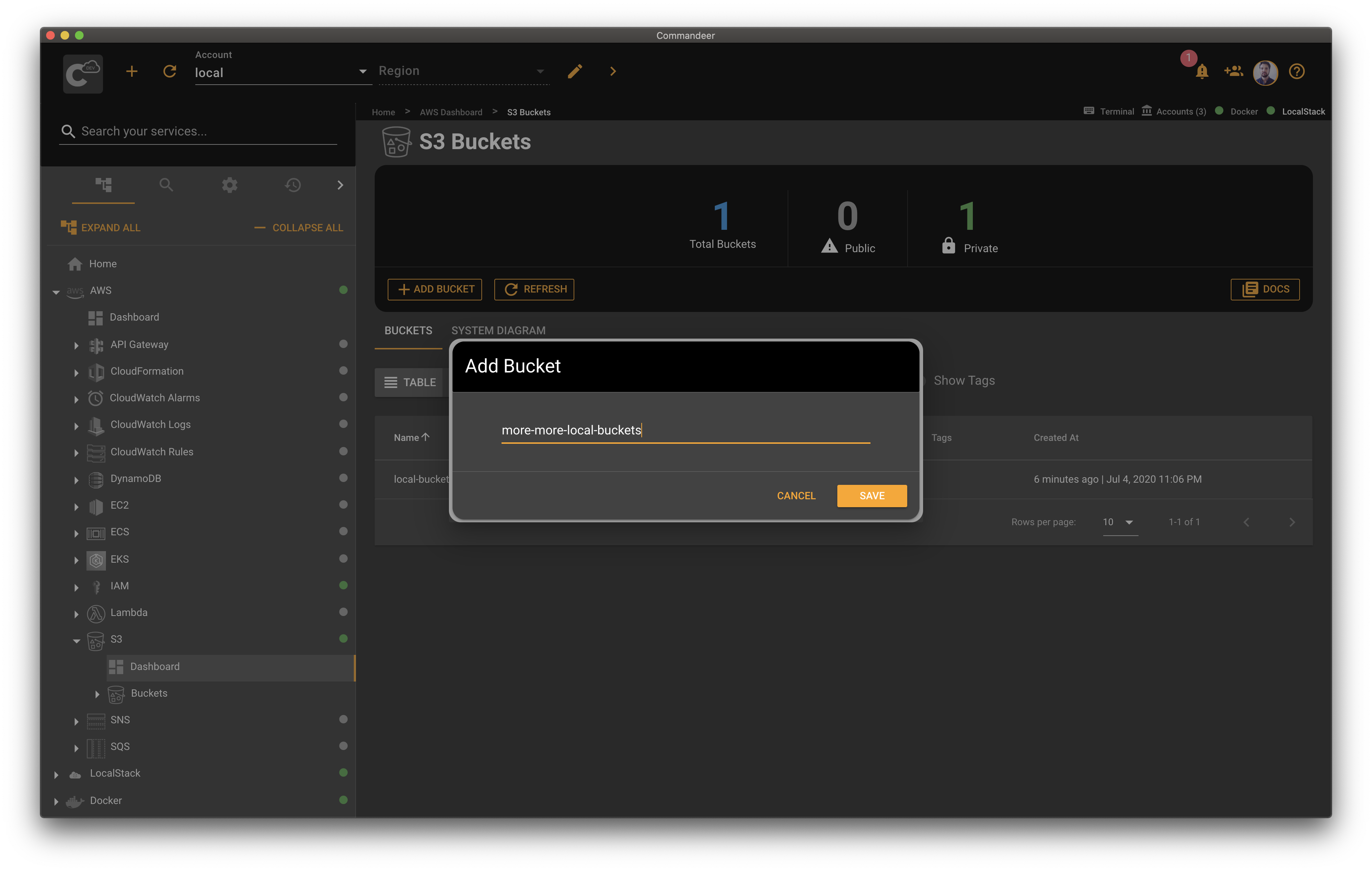This screenshot has height=871, width=1372.
Task: Switch to the SYSTEM DIAGRAM tab
Action: [x=498, y=330]
